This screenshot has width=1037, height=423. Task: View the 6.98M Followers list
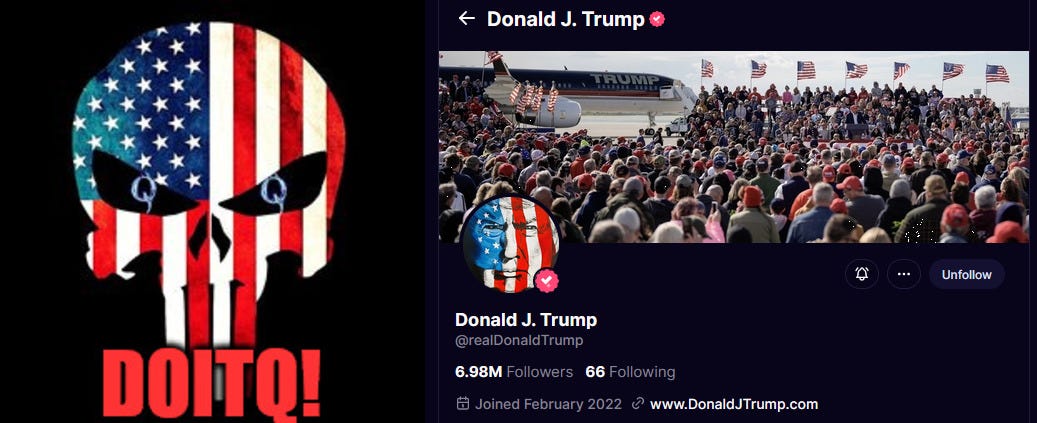click(514, 371)
